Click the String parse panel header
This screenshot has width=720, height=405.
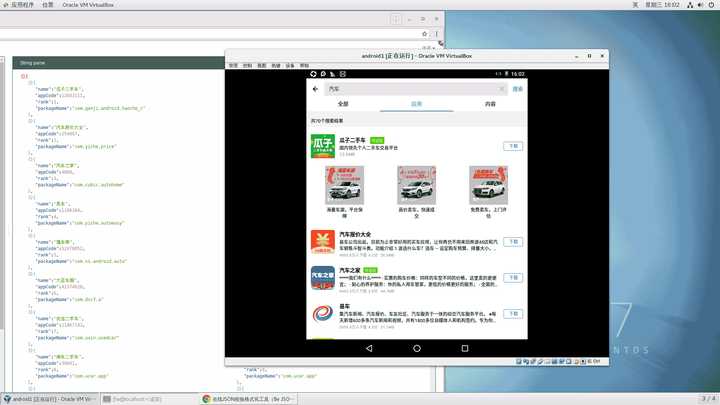tap(118, 63)
